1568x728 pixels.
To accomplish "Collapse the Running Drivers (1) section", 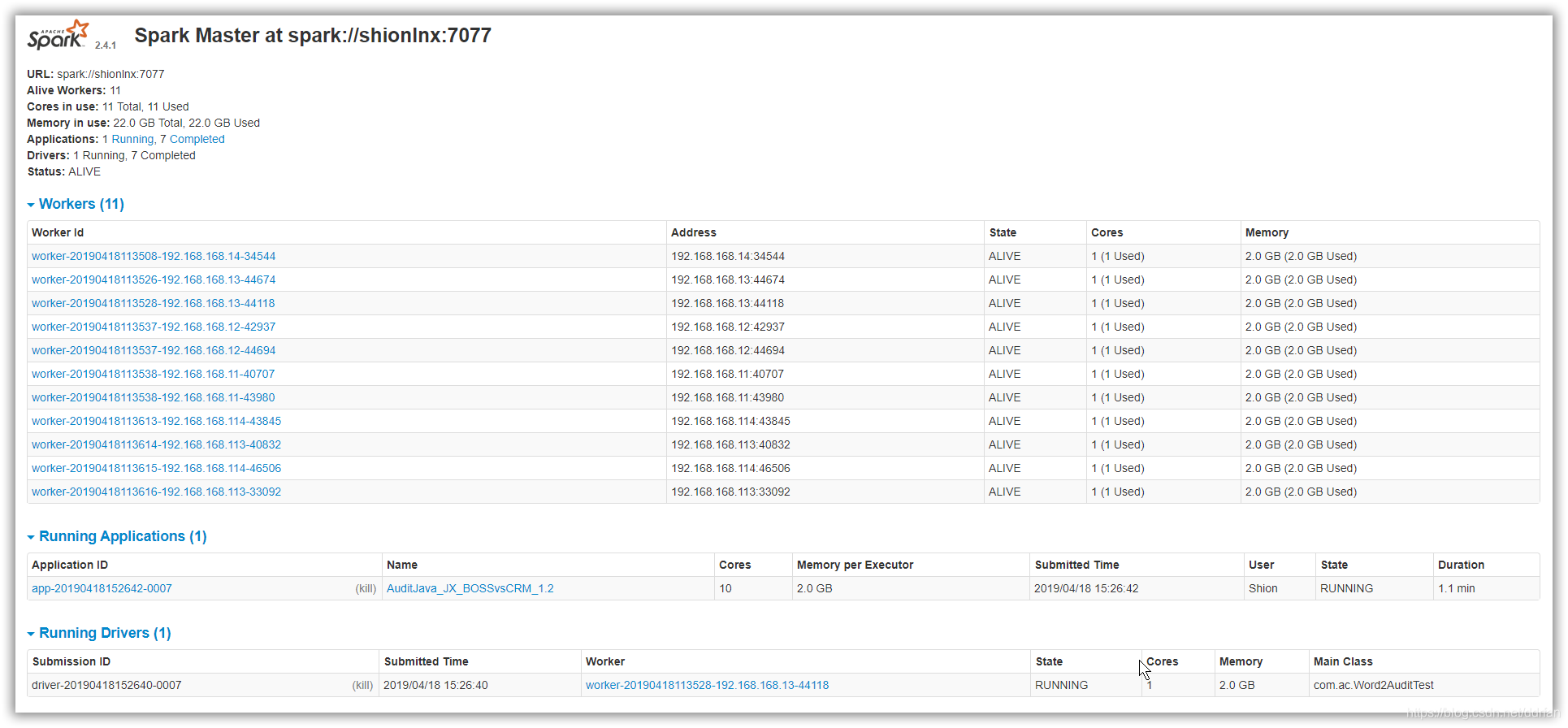I will click(99, 633).
